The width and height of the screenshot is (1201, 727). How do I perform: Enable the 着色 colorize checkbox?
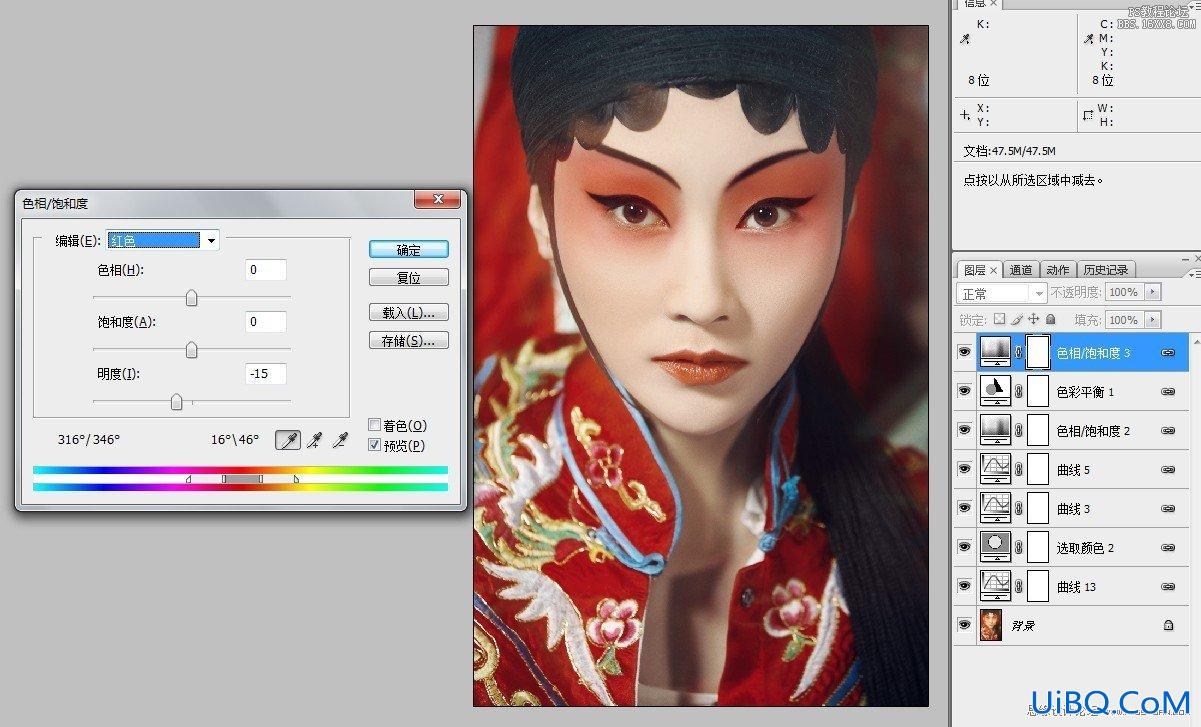click(x=375, y=425)
